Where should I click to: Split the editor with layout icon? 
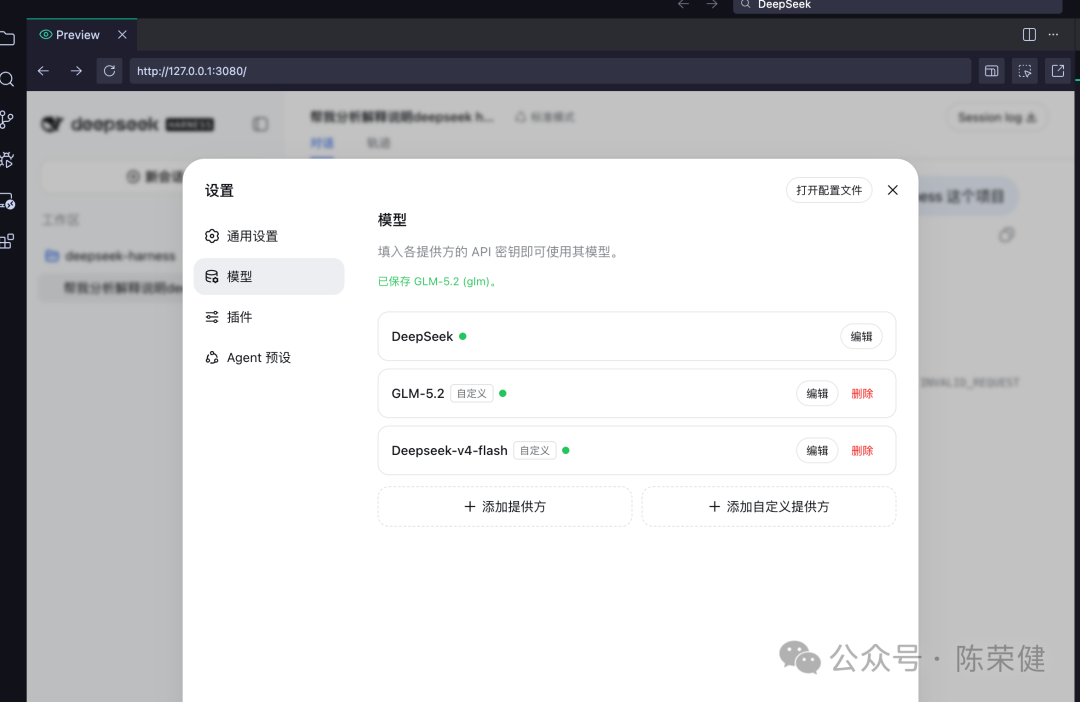click(1029, 34)
